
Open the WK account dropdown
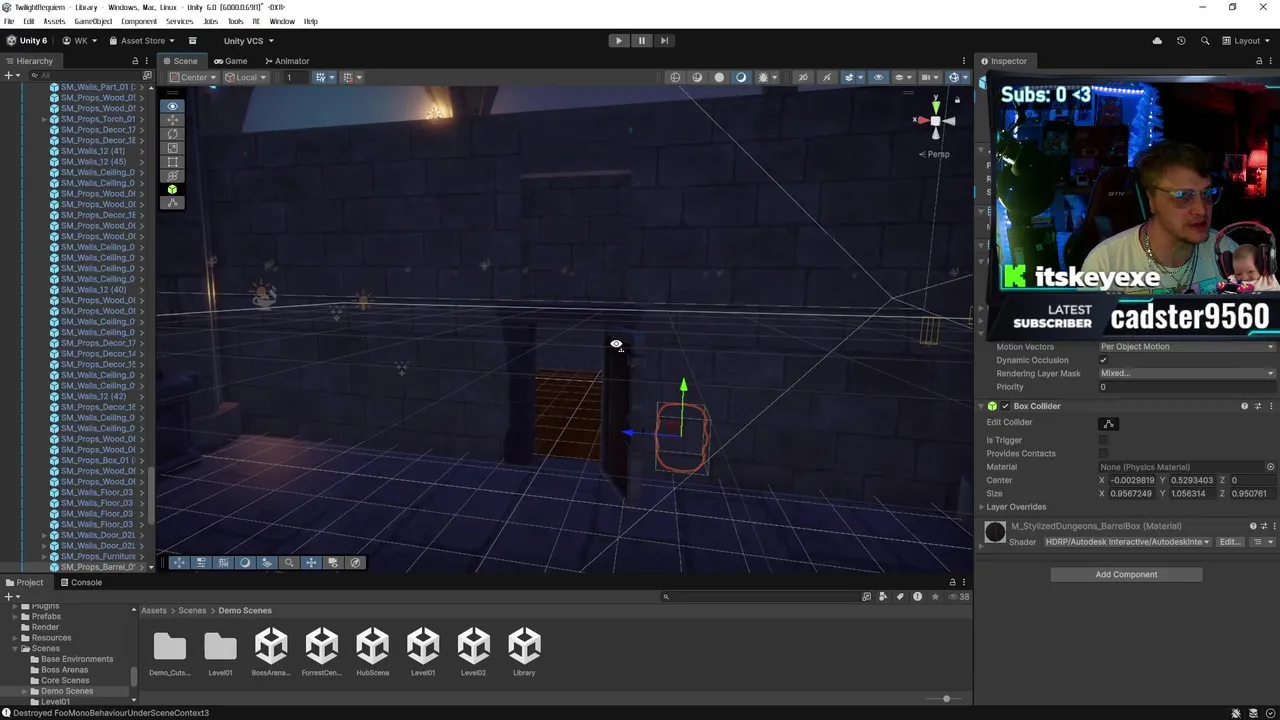pyautogui.click(x=80, y=41)
